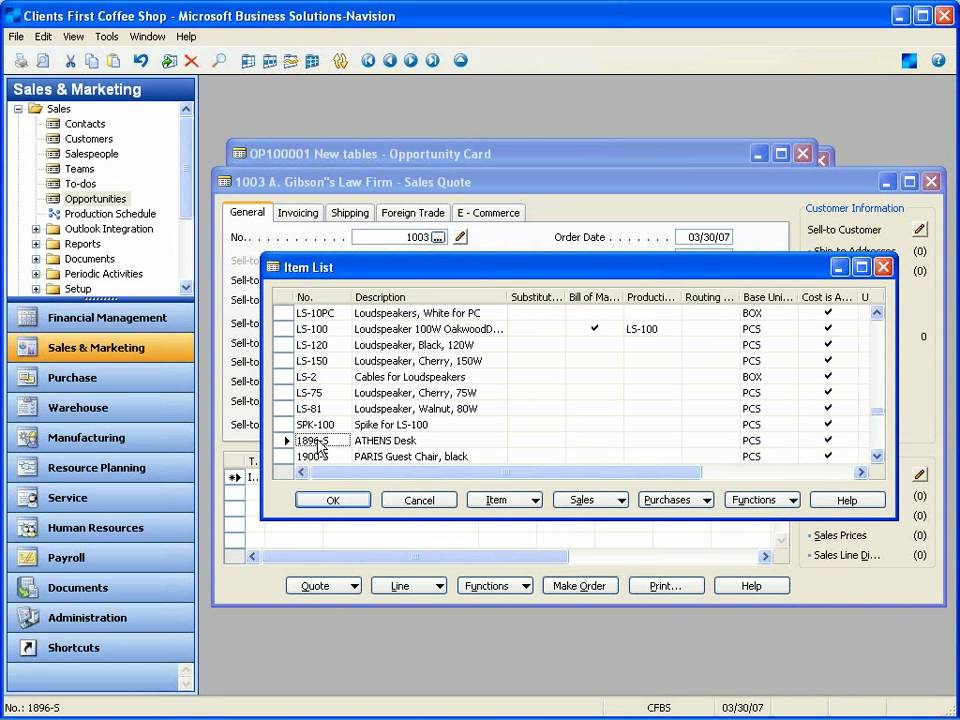Click the Field Filter toolbar icon

[248, 61]
